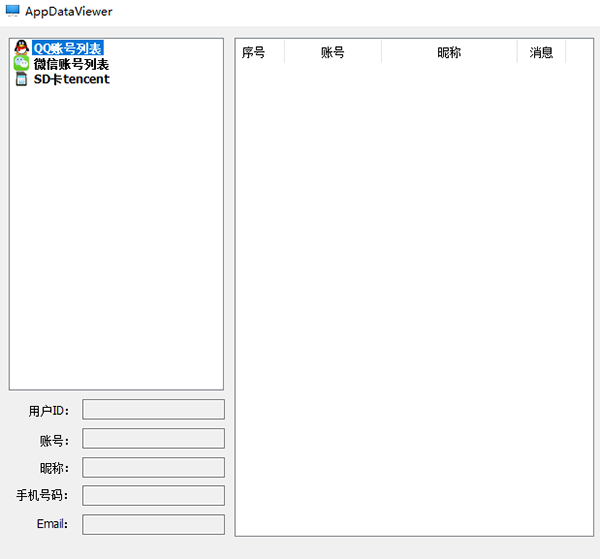
Task: Sort by the 昵称 column header
Action: pyautogui.click(x=449, y=52)
